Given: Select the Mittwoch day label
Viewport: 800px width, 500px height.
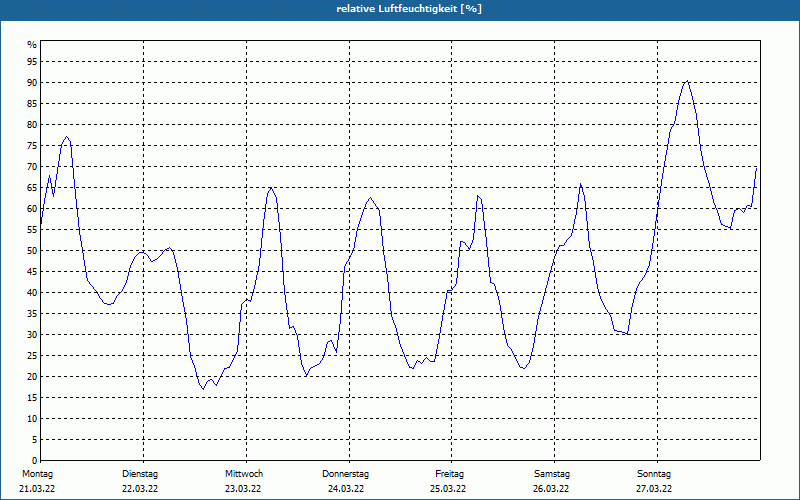Looking at the screenshot, I should (244, 474).
